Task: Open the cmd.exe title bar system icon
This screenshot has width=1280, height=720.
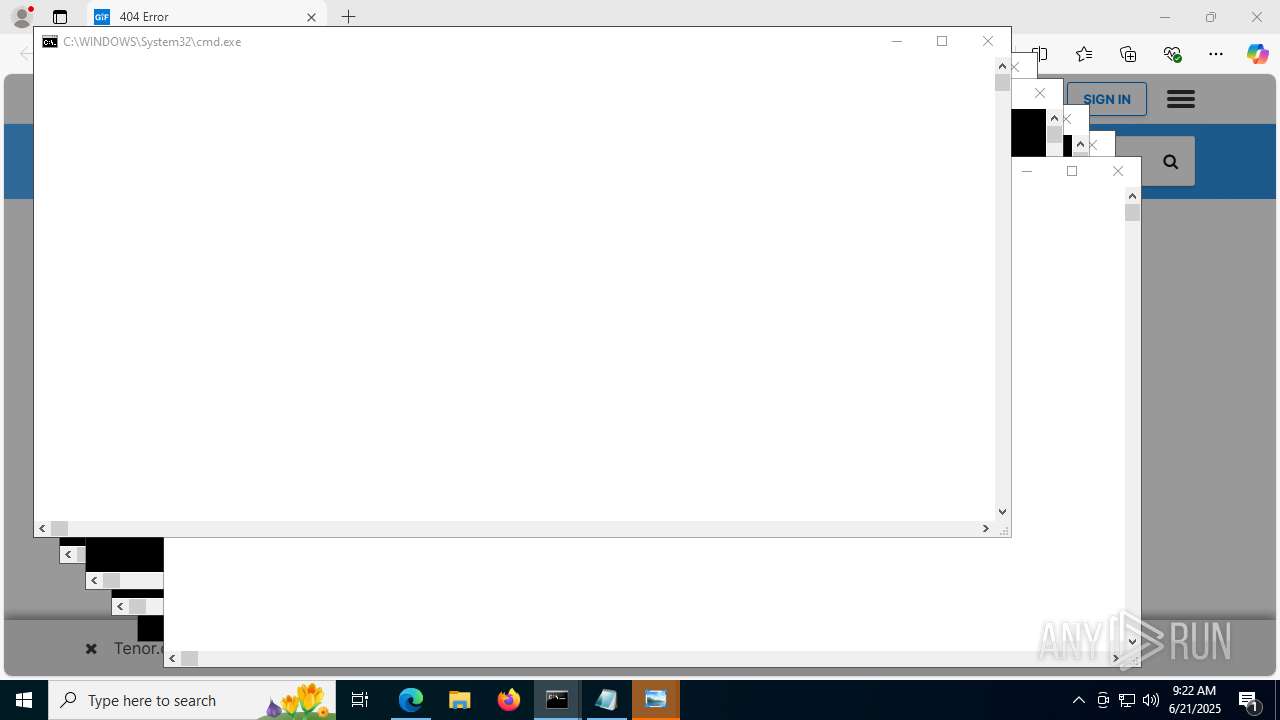Action: [49, 42]
